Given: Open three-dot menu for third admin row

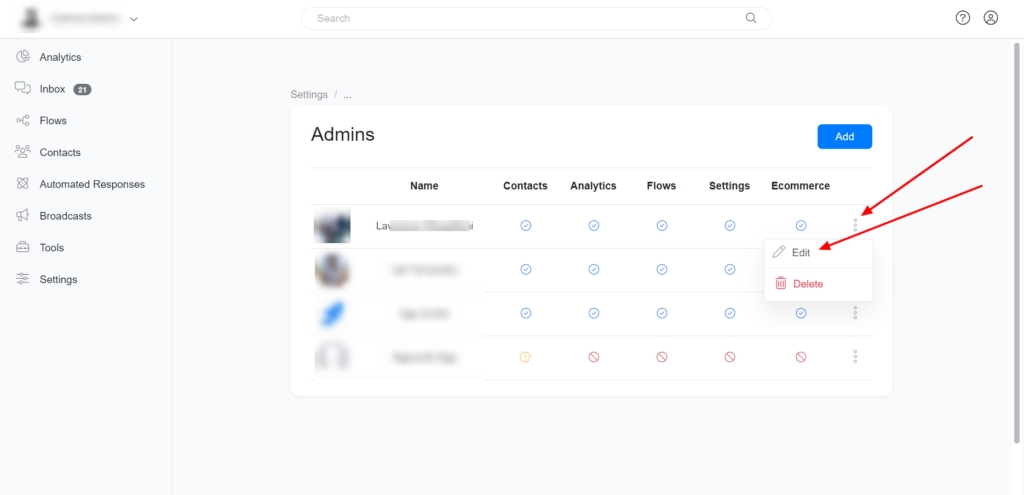Looking at the screenshot, I should pyautogui.click(x=855, y=313).
